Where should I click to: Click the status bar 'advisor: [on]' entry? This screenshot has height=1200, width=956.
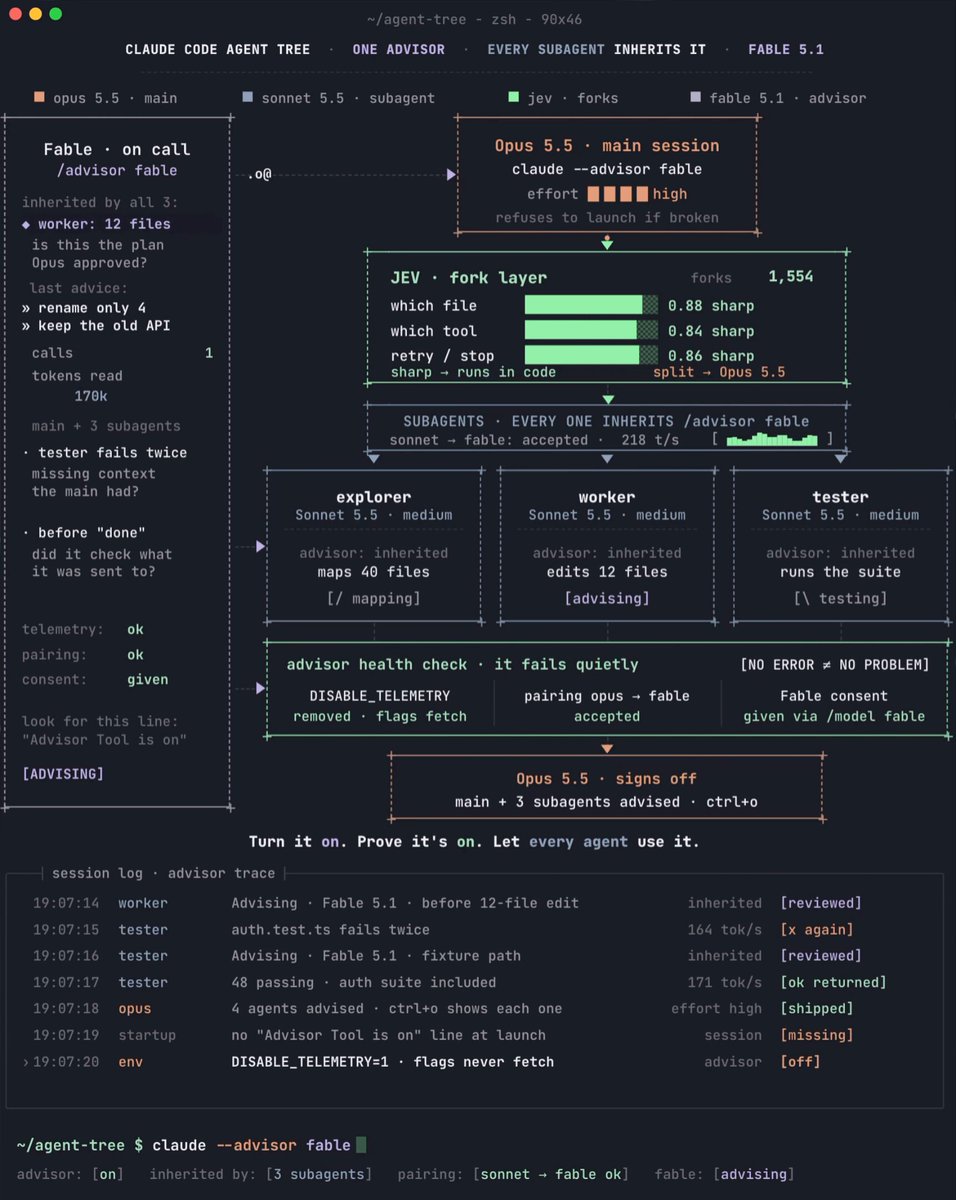(71, 1174)
